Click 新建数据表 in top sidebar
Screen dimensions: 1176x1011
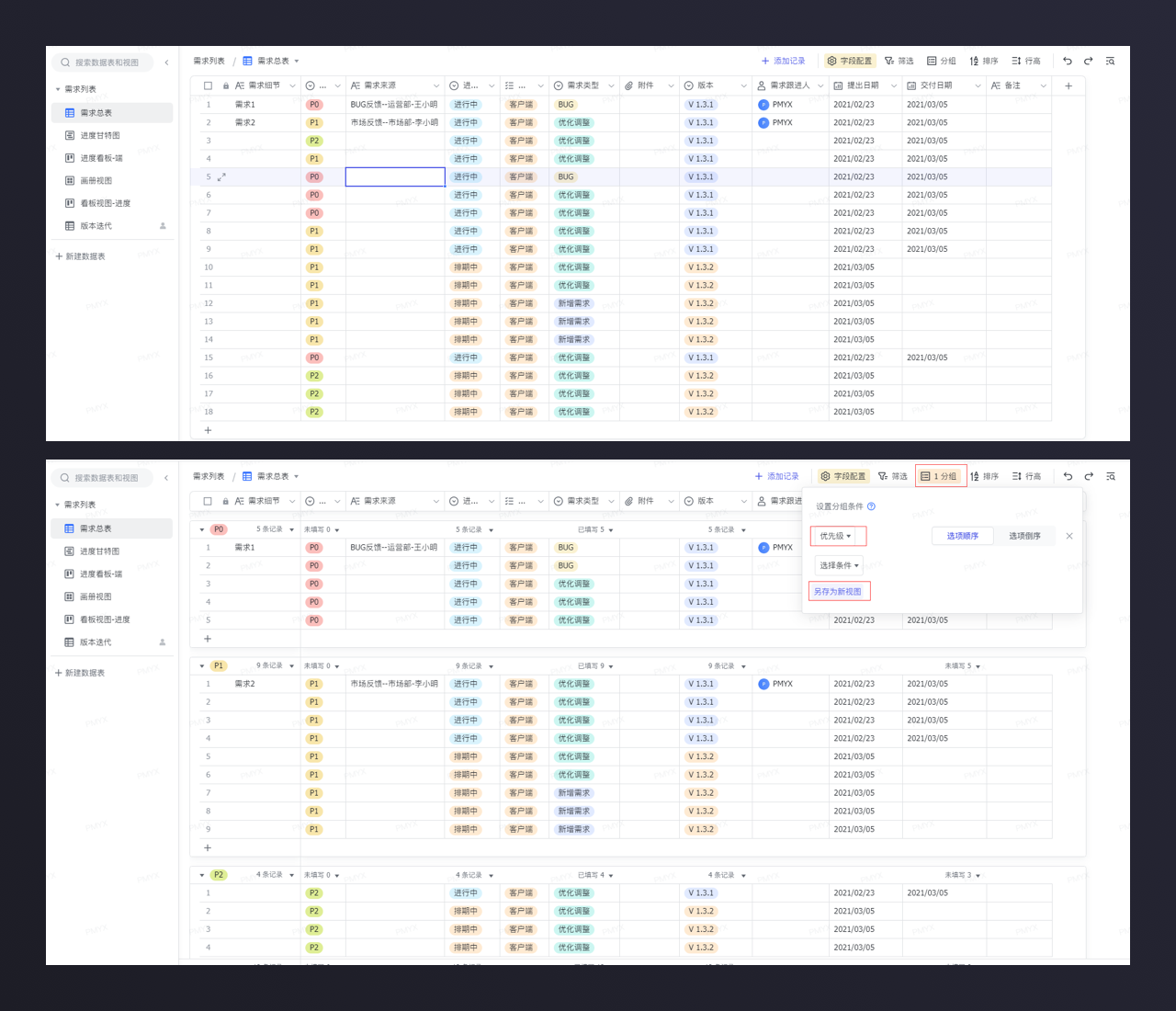81,256
